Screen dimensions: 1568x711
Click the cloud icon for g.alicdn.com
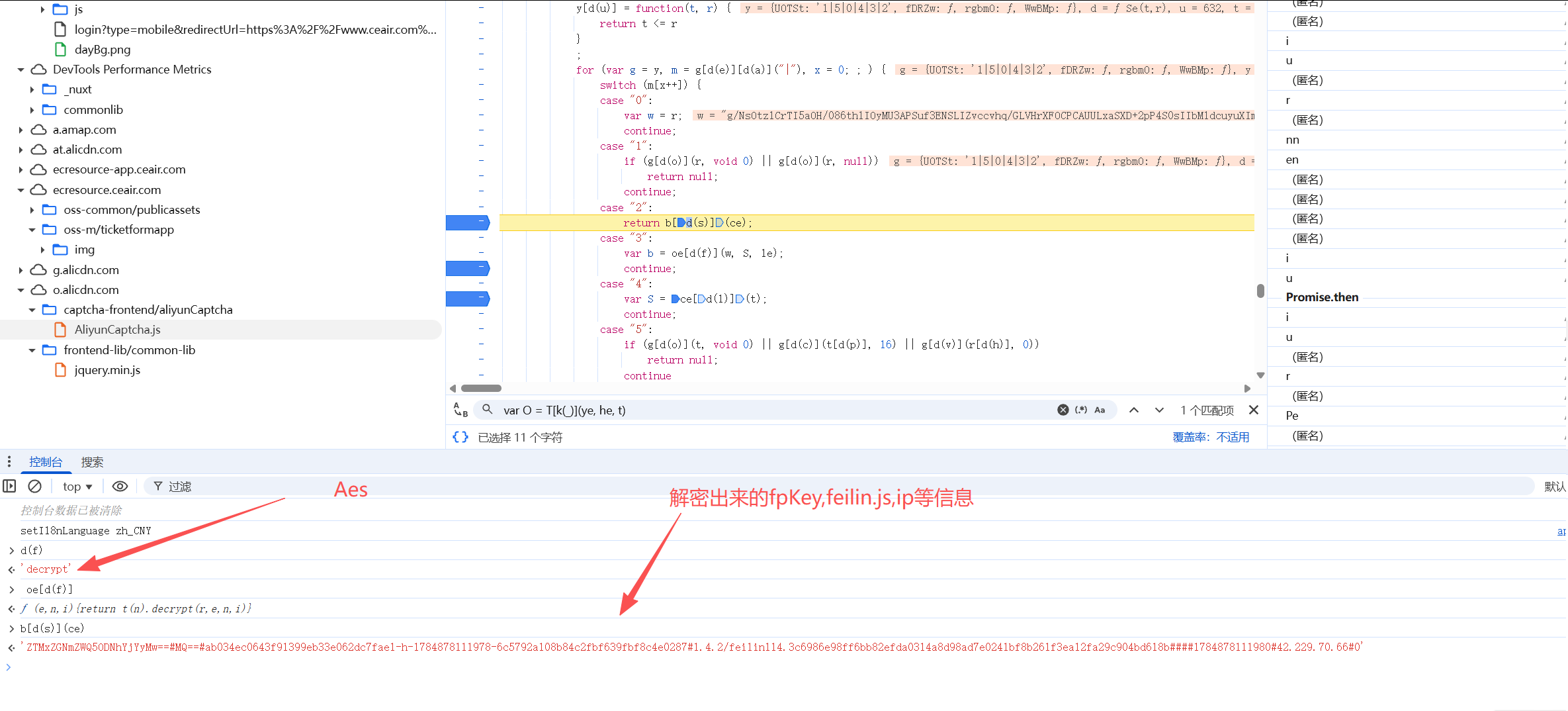[39, 270]
